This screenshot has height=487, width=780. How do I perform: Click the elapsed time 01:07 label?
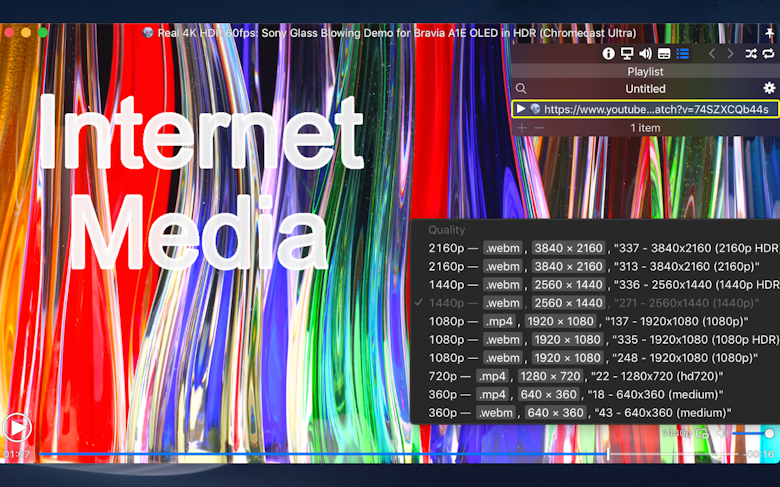(x=16, y=454)
